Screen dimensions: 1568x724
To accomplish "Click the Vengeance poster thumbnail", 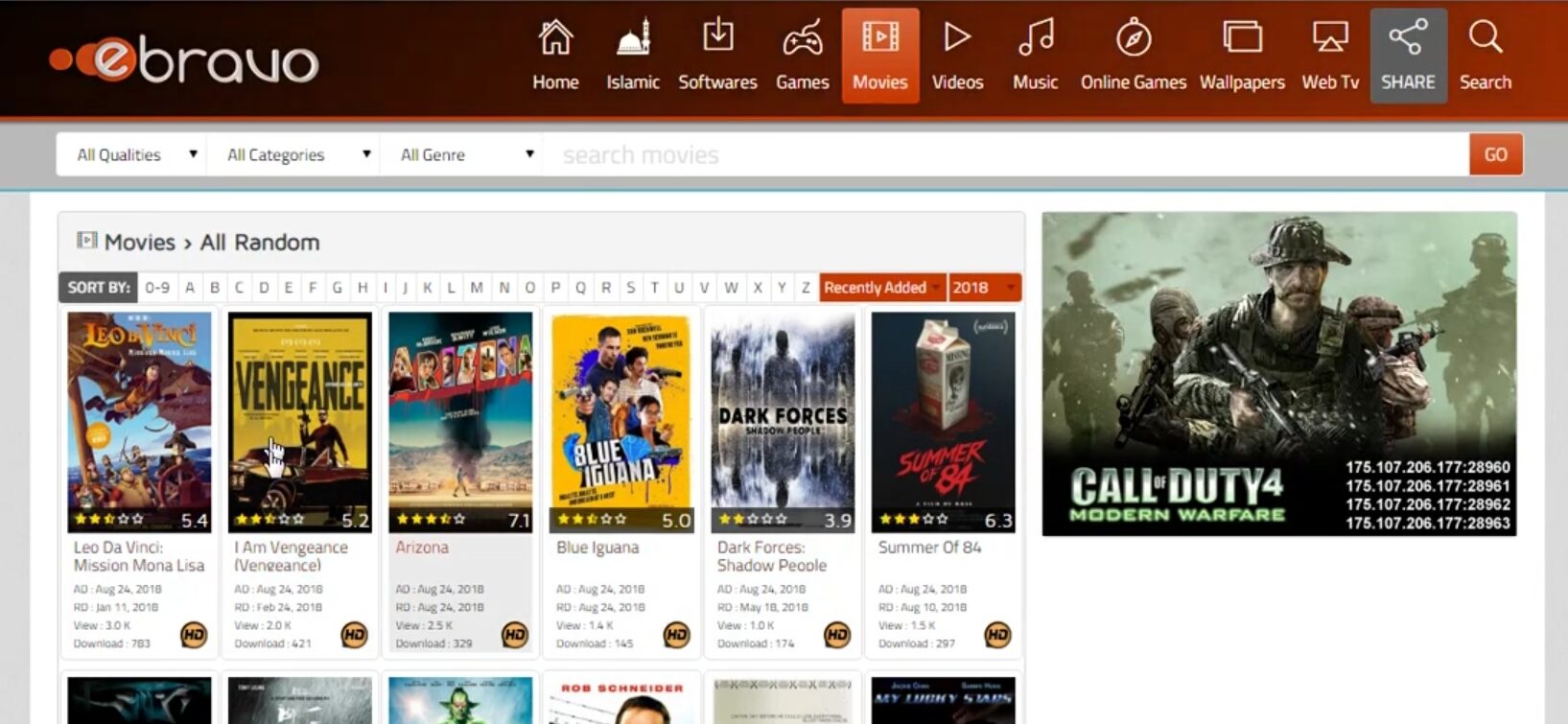I will [300, 422].
